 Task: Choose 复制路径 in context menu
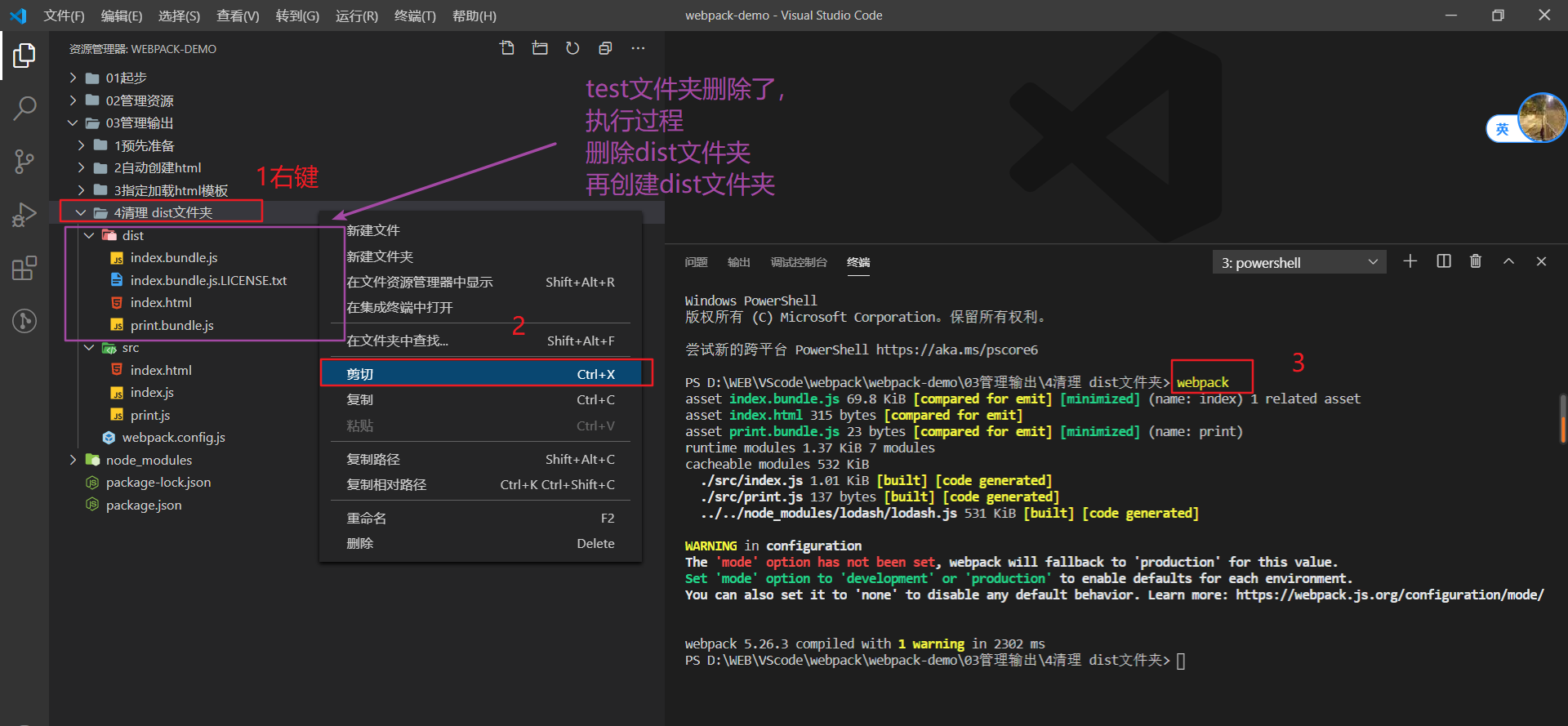(x=480, y=459)
